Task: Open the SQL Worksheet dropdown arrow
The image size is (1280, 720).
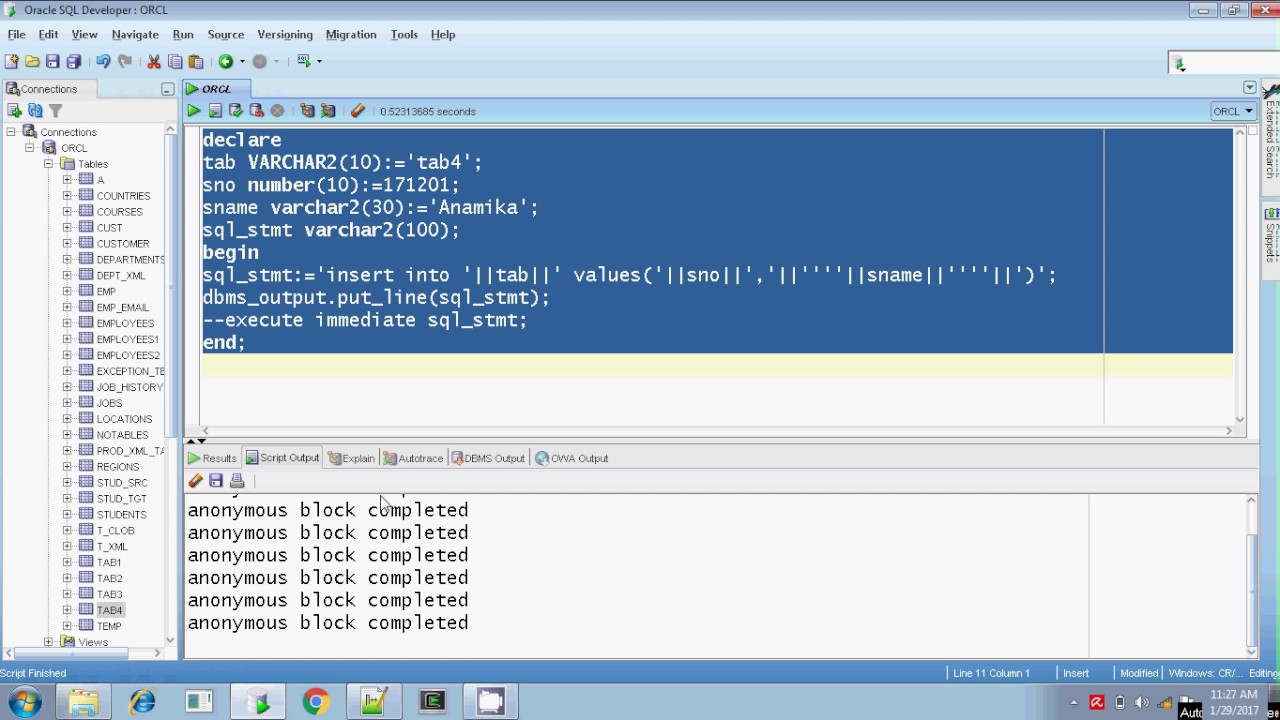Action: 319,62
